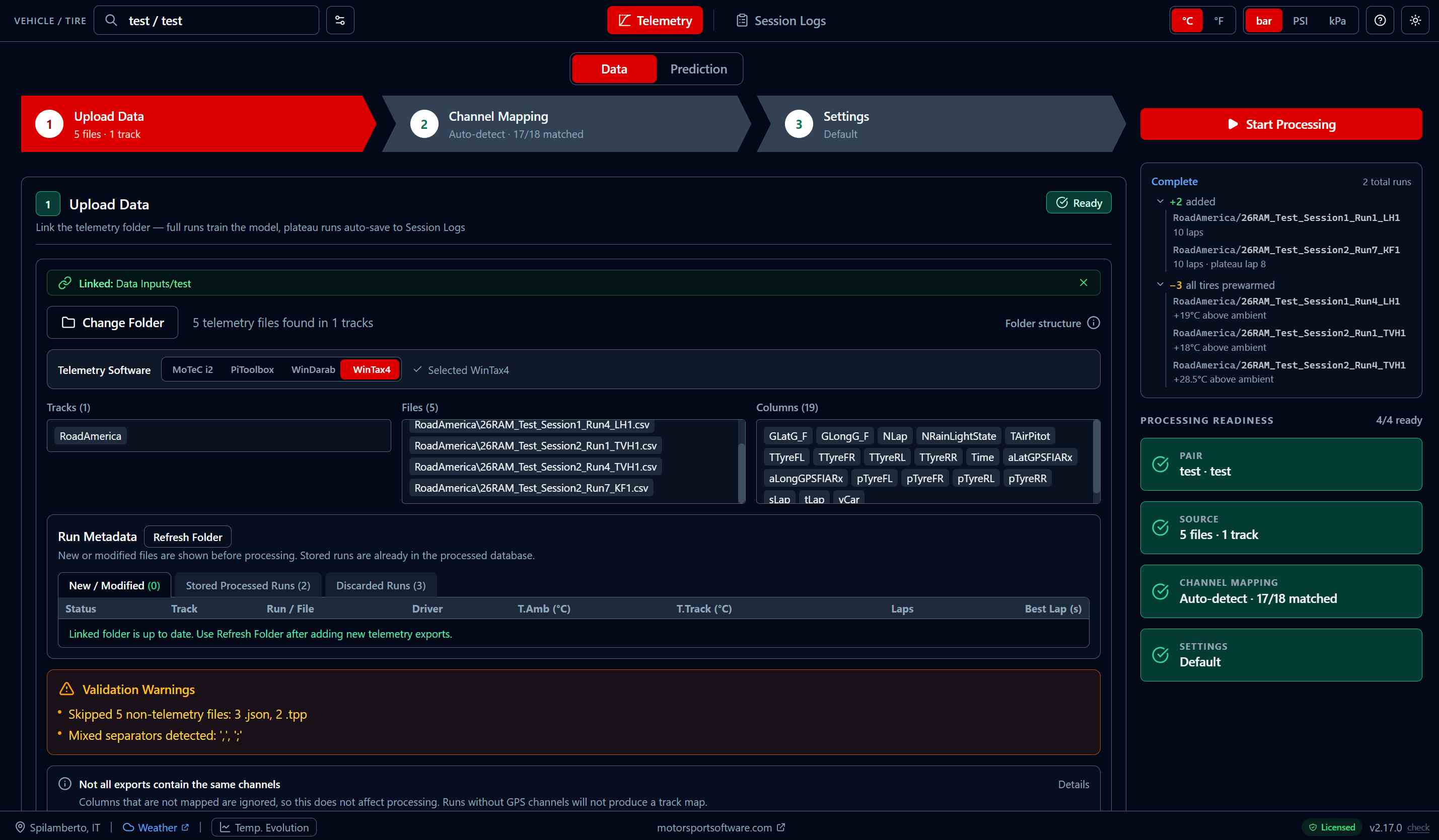Open the Settings step
1439x840 pixels.
coord(941,124)
